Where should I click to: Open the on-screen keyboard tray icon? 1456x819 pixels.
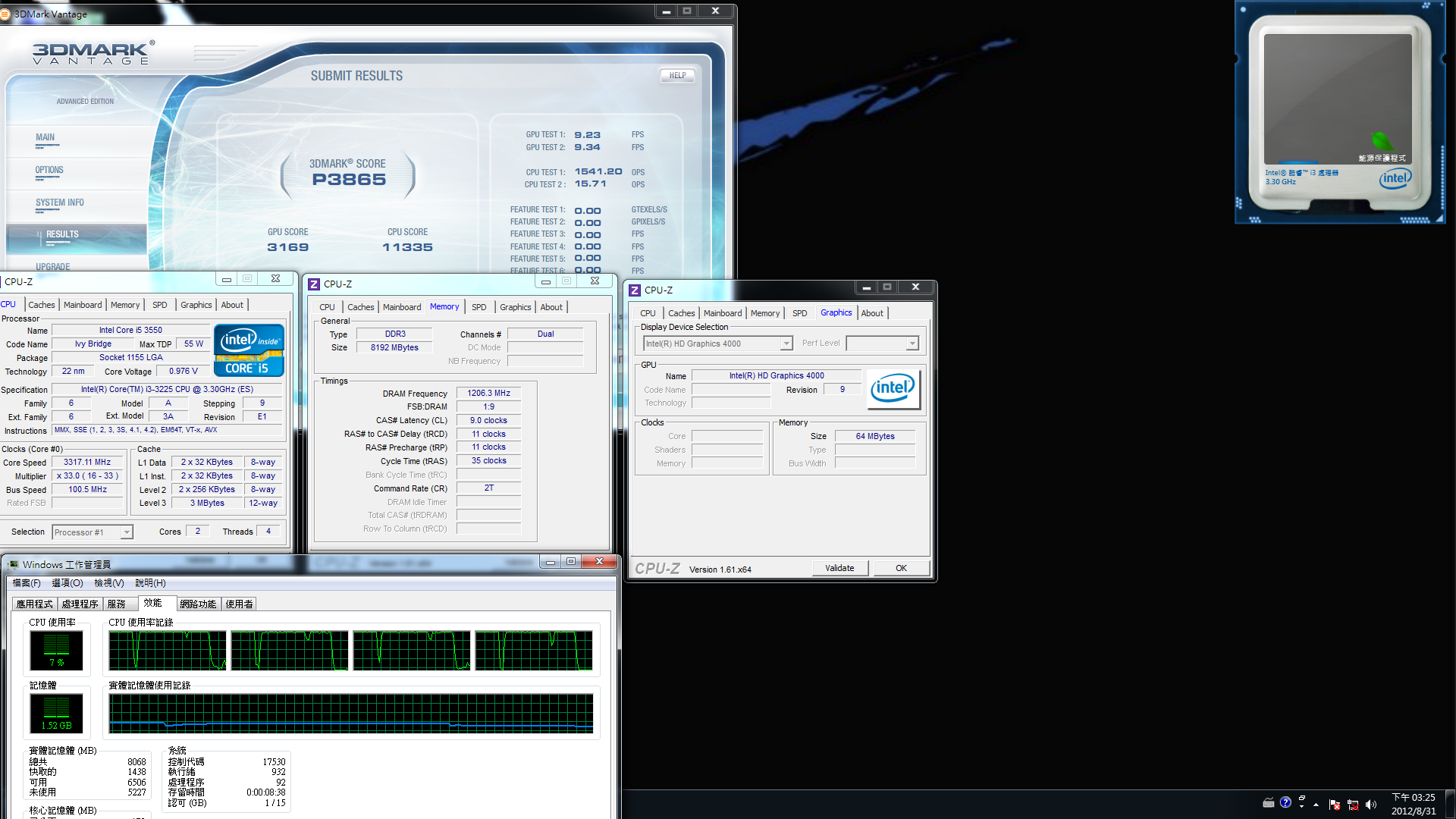click(1268, 803)
